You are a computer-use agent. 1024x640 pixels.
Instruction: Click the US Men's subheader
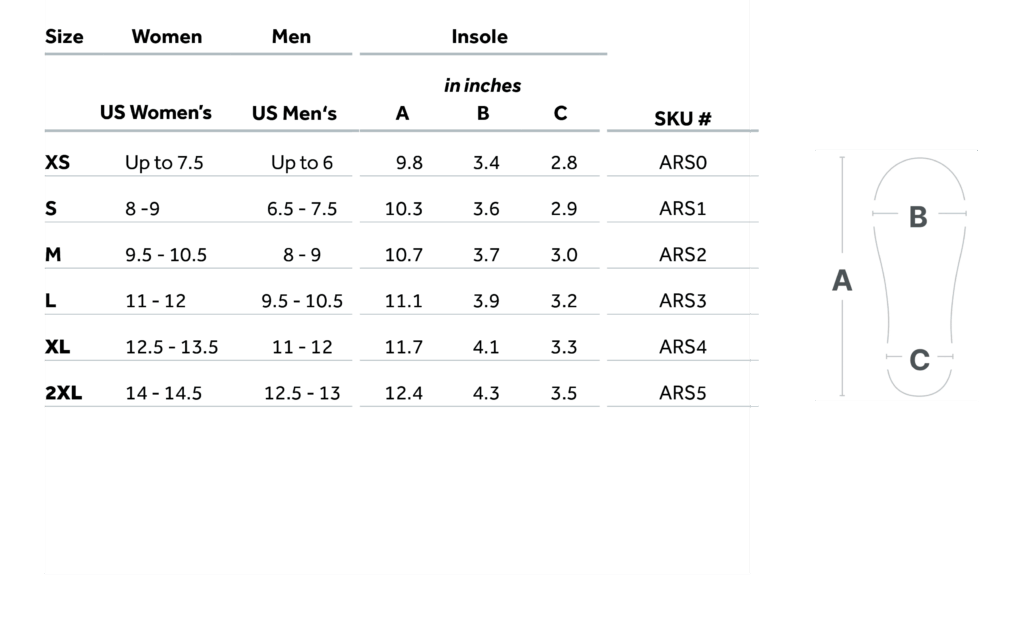coord(294,113)
